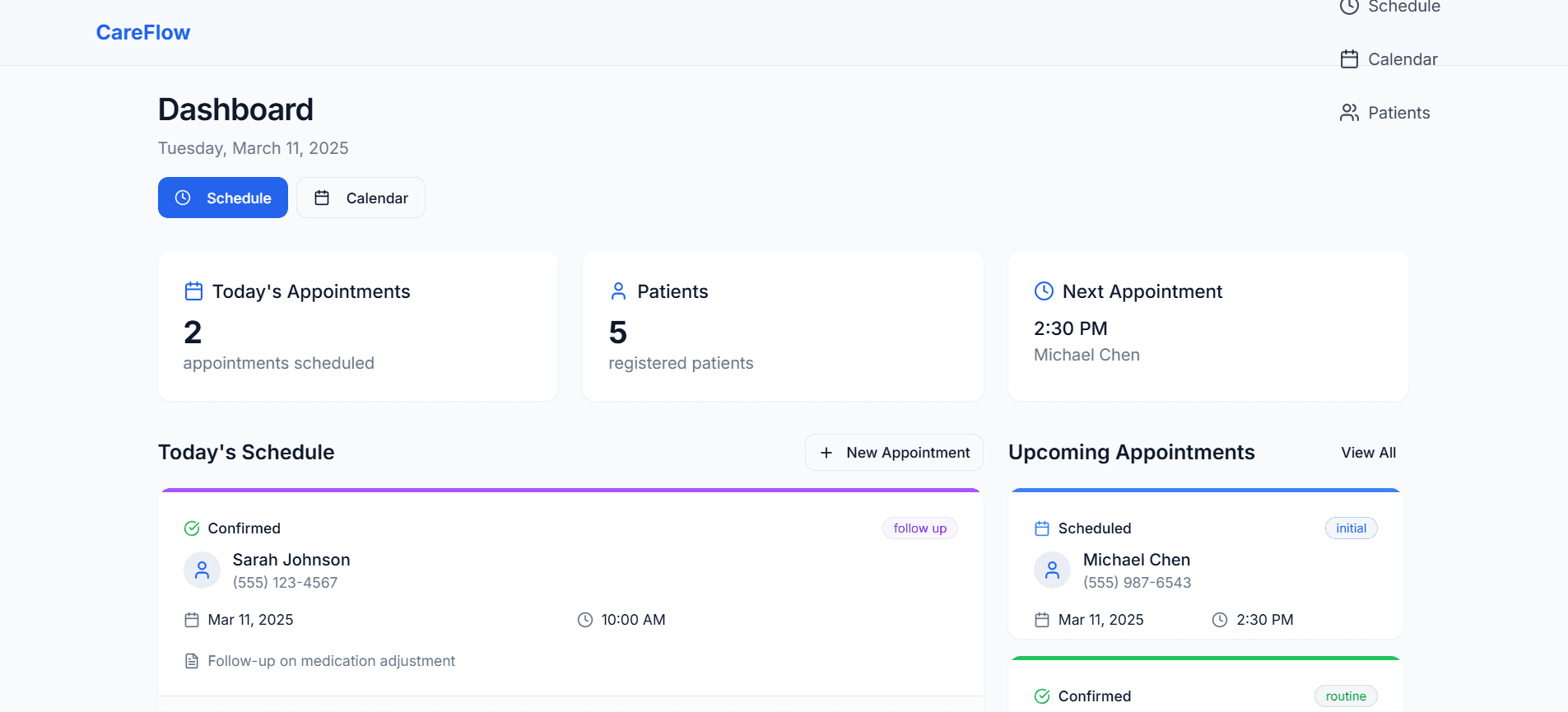Click calendar icon beside Michael's Mar 11 date
1568x712 pixels.
click(1042, 620)
